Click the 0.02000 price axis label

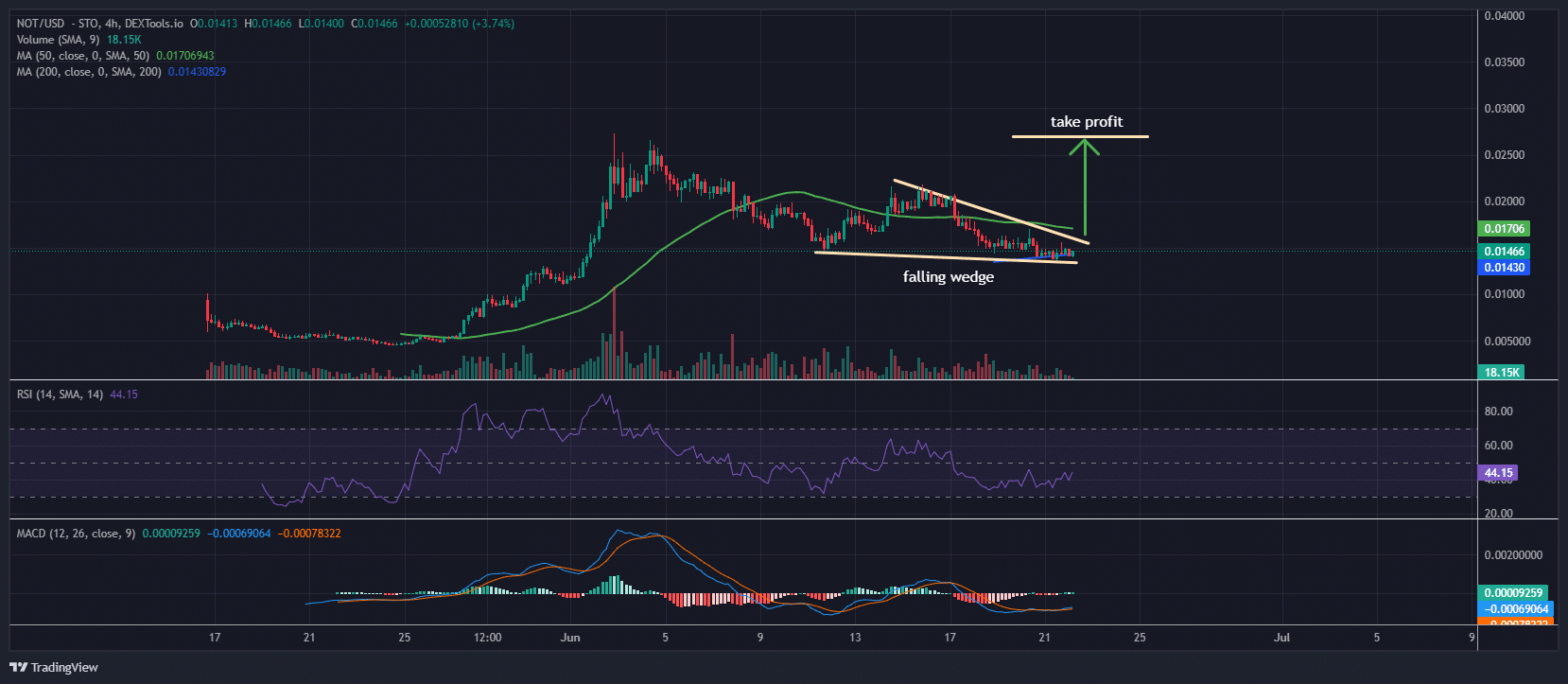pos(1505,202)
